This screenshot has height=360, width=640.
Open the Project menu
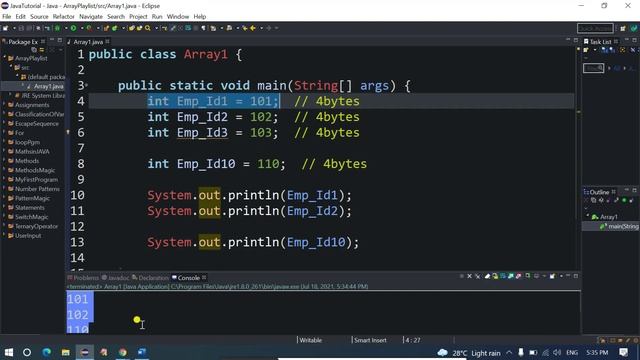[138, 17]
